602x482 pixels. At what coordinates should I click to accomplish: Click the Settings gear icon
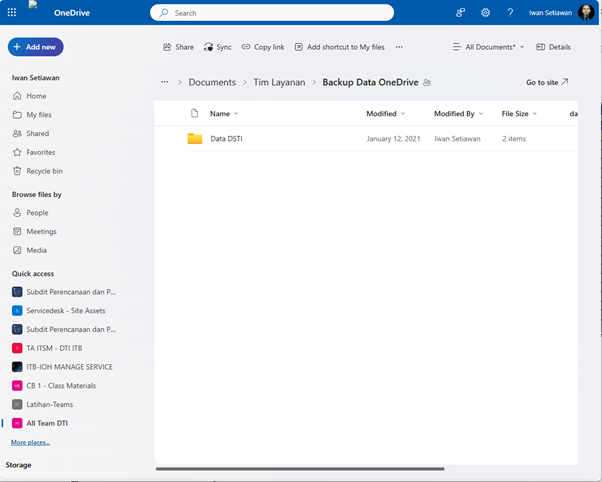pyautogui.click(x=486, y=13)
